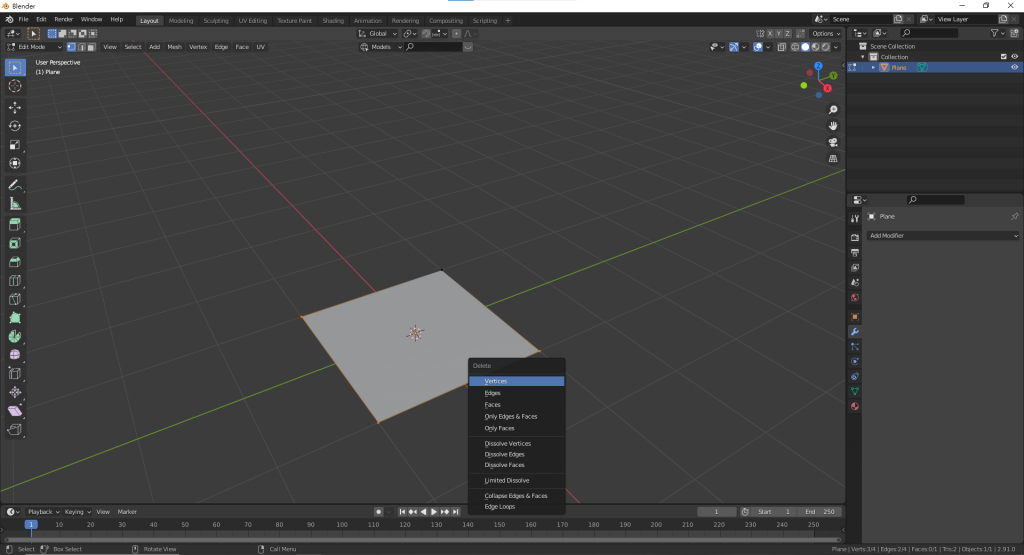Switch to wireframe shading
The height and width of the screenshot is (555, 1024).
point(795,47)
